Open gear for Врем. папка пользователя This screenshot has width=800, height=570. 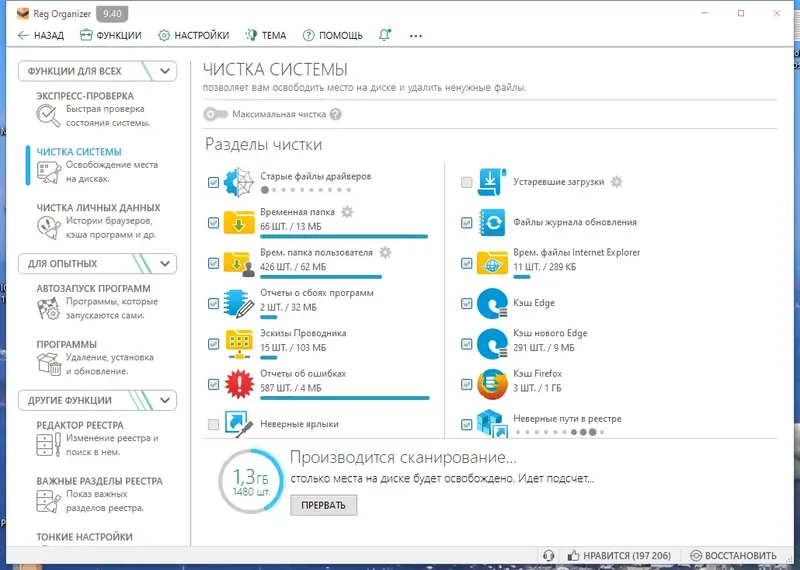(385, 252)
